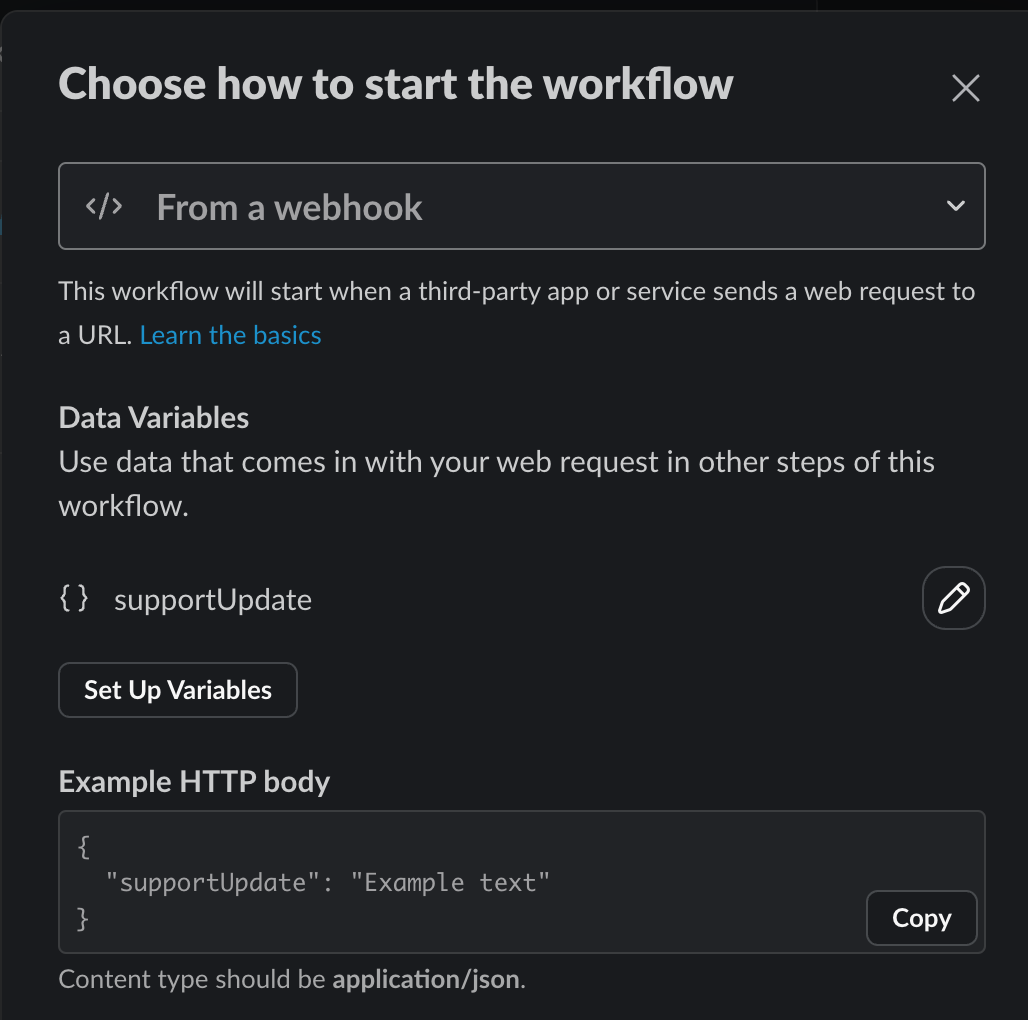Open the 'From a webhook' trigger dropdown
The height and width of the screenshot is (1020, 1028).
pos(522,206)
